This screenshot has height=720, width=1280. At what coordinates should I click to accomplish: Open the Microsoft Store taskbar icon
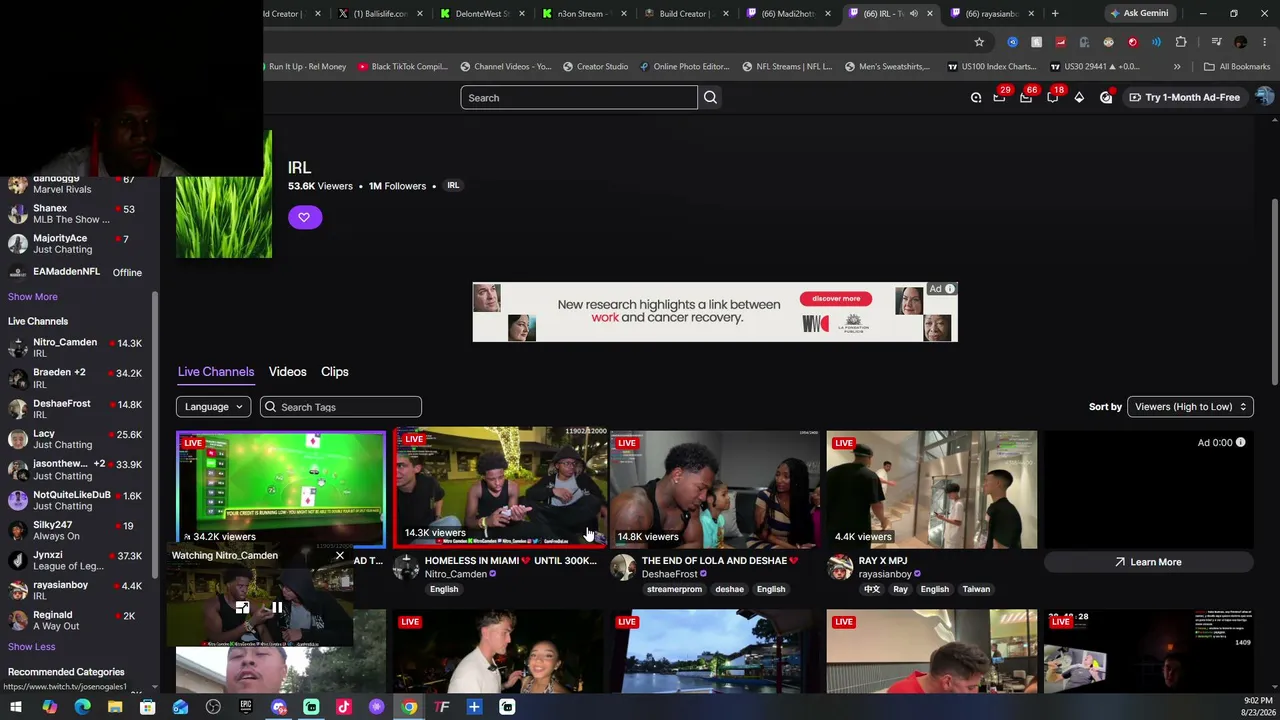[147, 707]
